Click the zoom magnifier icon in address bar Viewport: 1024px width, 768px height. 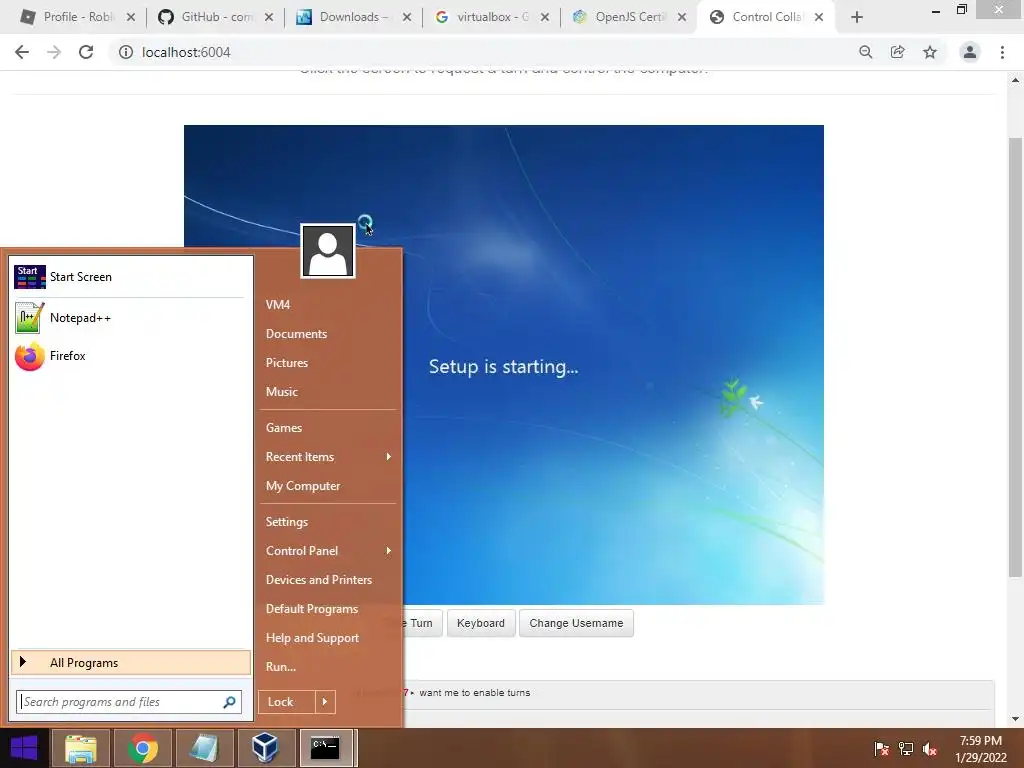(865, 52)
